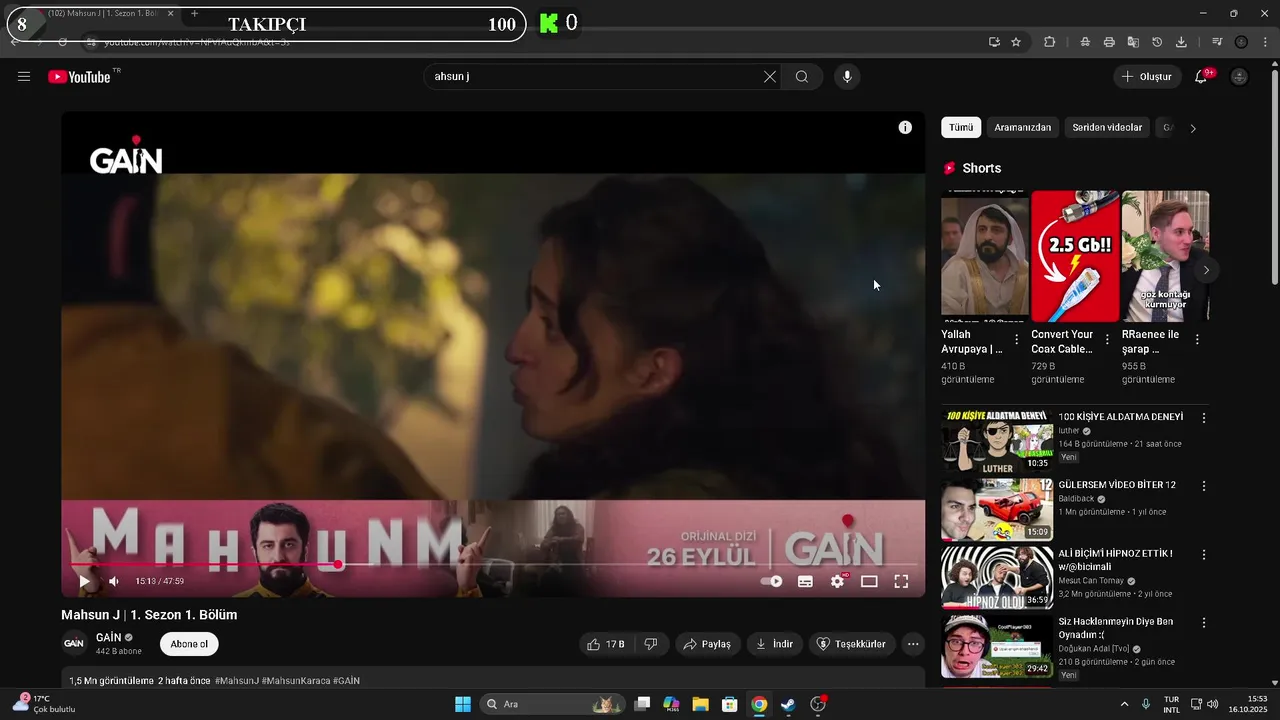Open menu for ALİ BİÇİM'İ HİPNOZ video

(x=1204, y=554)
